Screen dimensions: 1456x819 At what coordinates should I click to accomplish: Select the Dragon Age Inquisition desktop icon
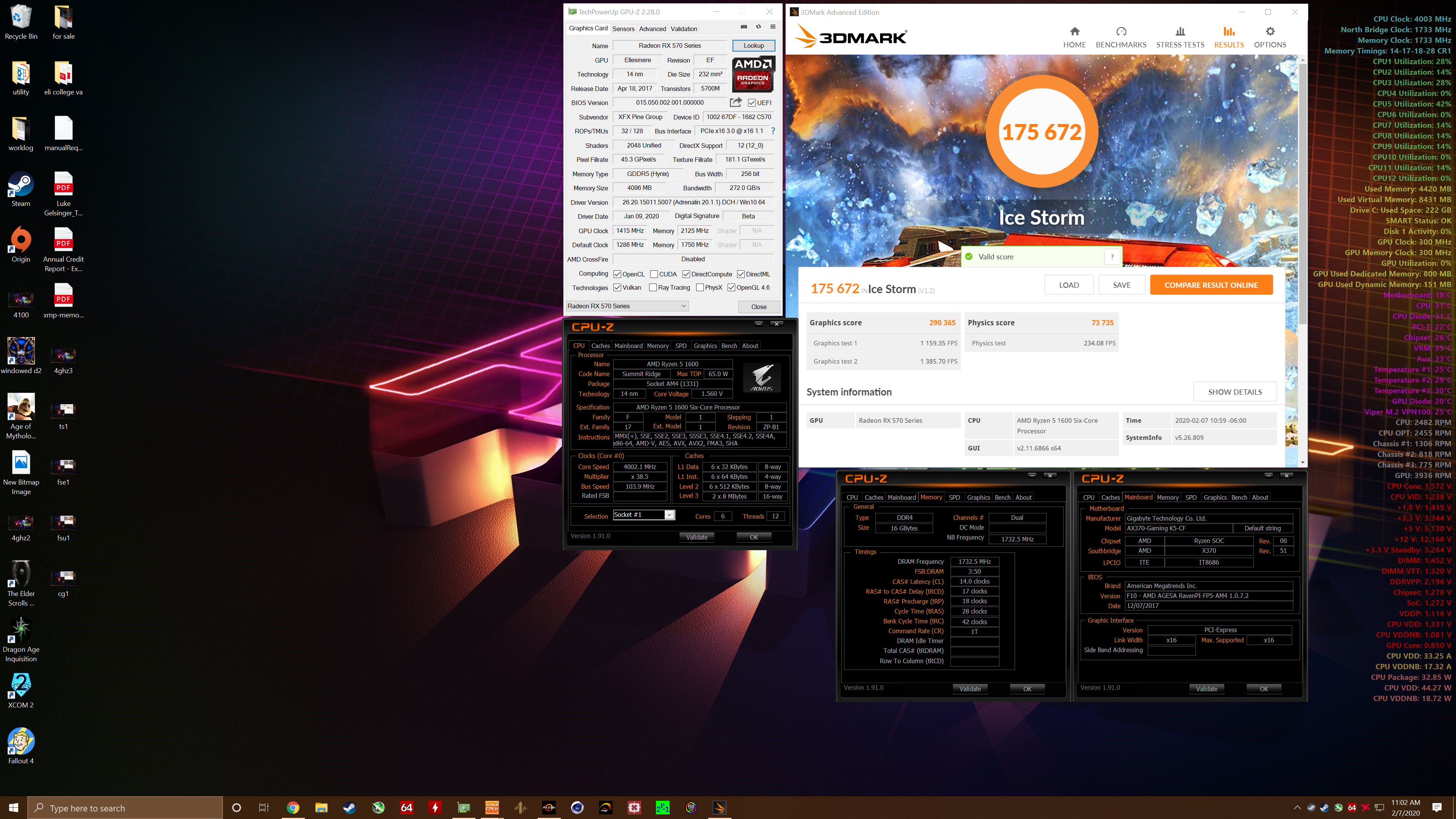tap(21, 639)
